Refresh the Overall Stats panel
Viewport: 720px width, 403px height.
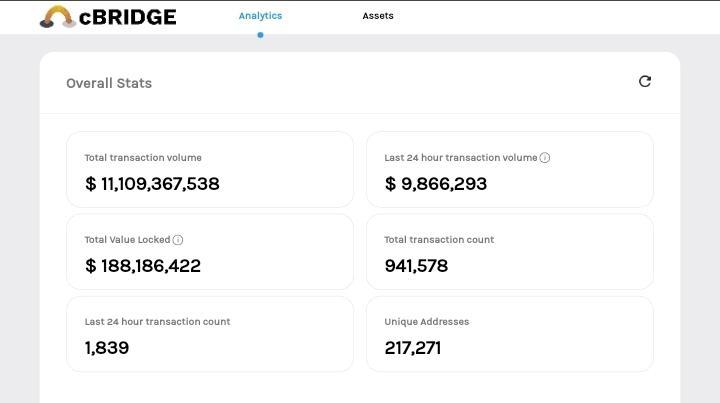click(645, 81)
